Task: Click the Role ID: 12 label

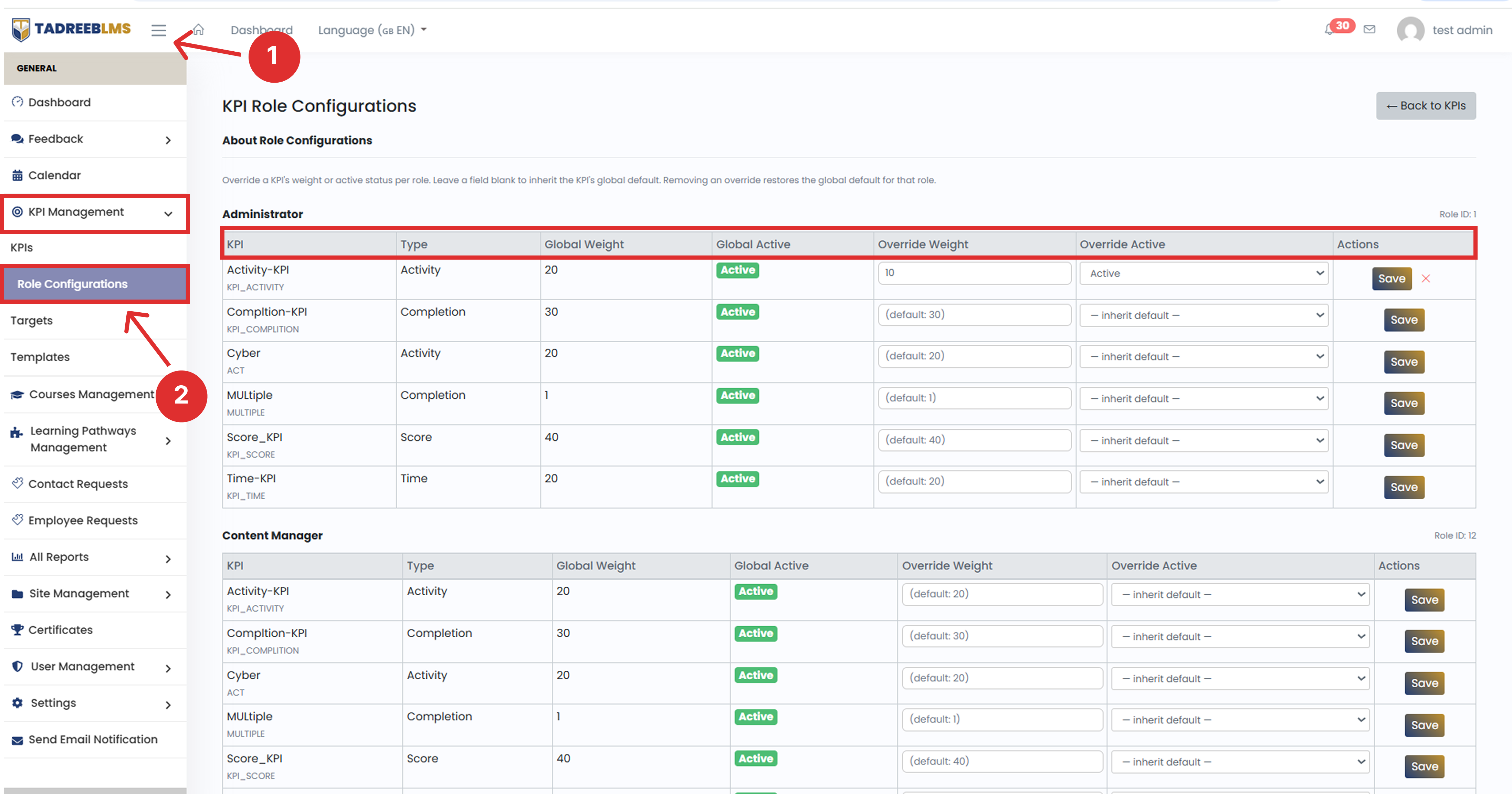Action: tap(1455, 535)
